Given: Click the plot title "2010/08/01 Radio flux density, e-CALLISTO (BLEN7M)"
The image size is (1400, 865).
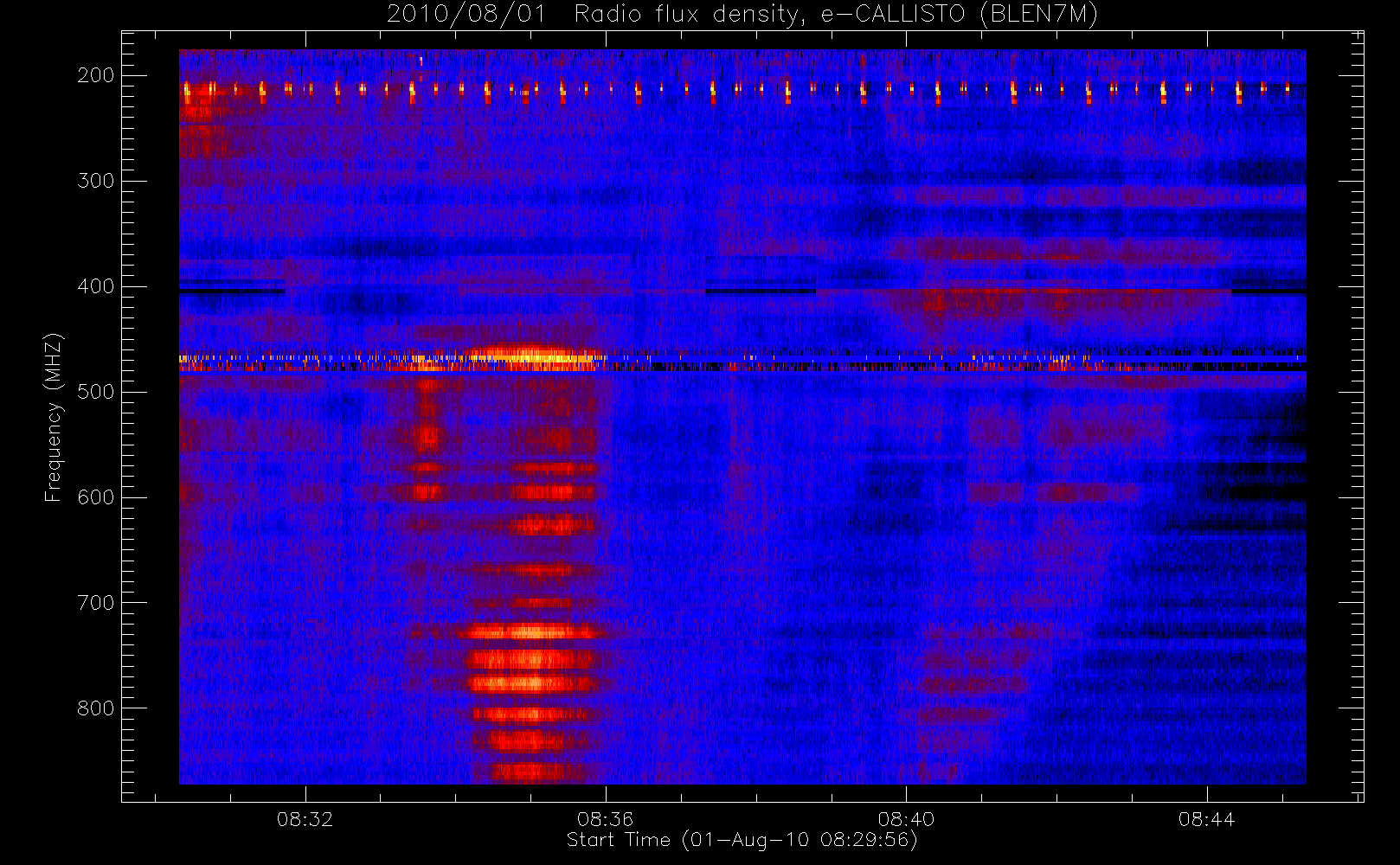Looking at the screenshot, I should point(742,15).
